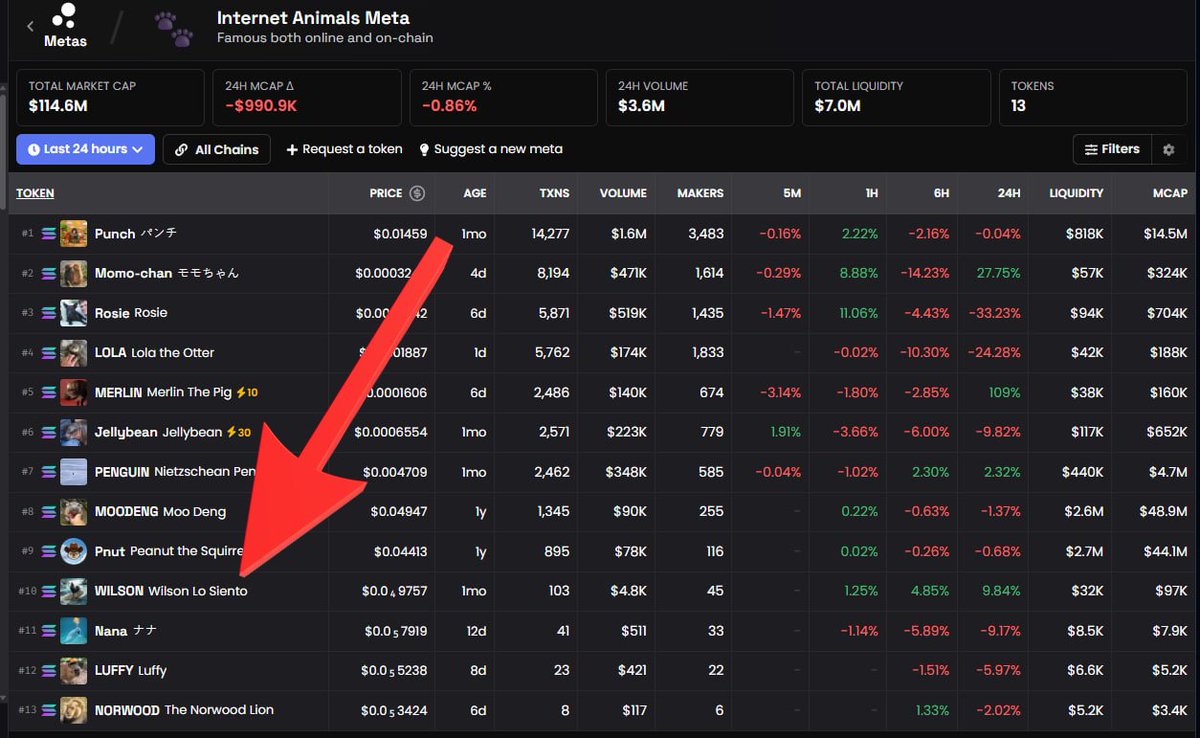Image resolution: width=1200 pixels, height=738 pixels.
Task: Open the Last 24 hours timeframe dropdown
Action: click(86, 149)
